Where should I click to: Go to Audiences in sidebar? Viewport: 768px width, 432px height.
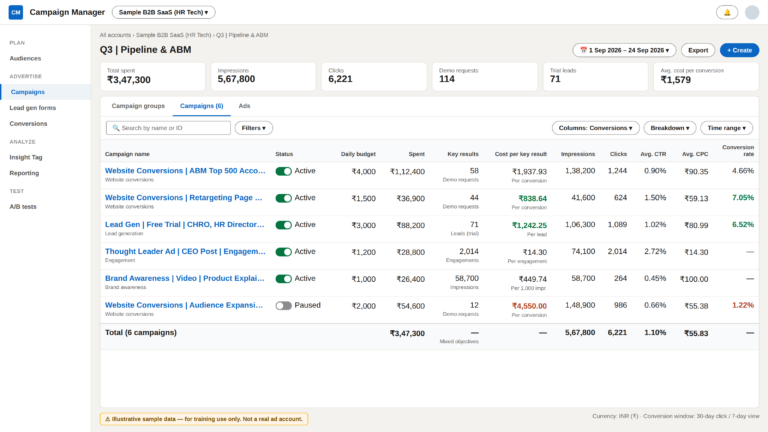(25, 58)
